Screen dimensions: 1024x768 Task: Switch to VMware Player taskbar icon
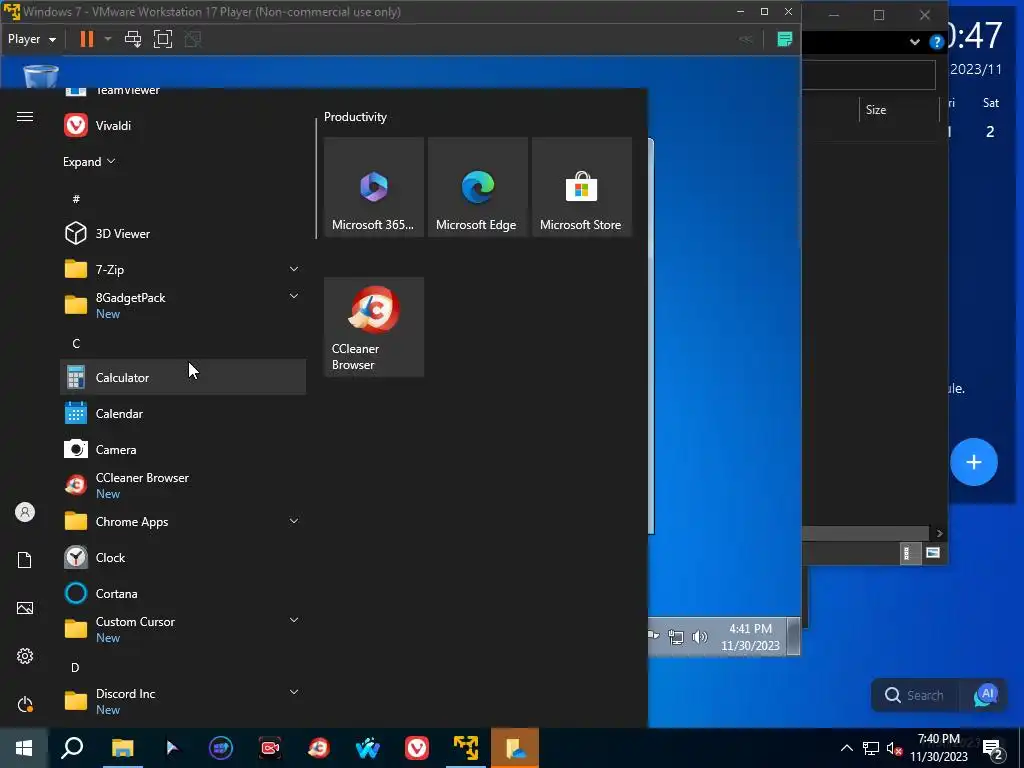click(466, 748)
